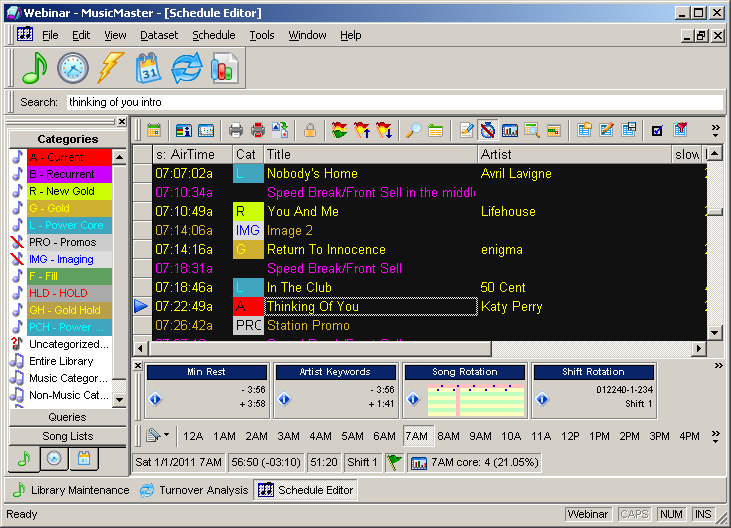Click the Artist column header
Screen dimensions: 731x528
pyautogui.click(x=575, y=154)
